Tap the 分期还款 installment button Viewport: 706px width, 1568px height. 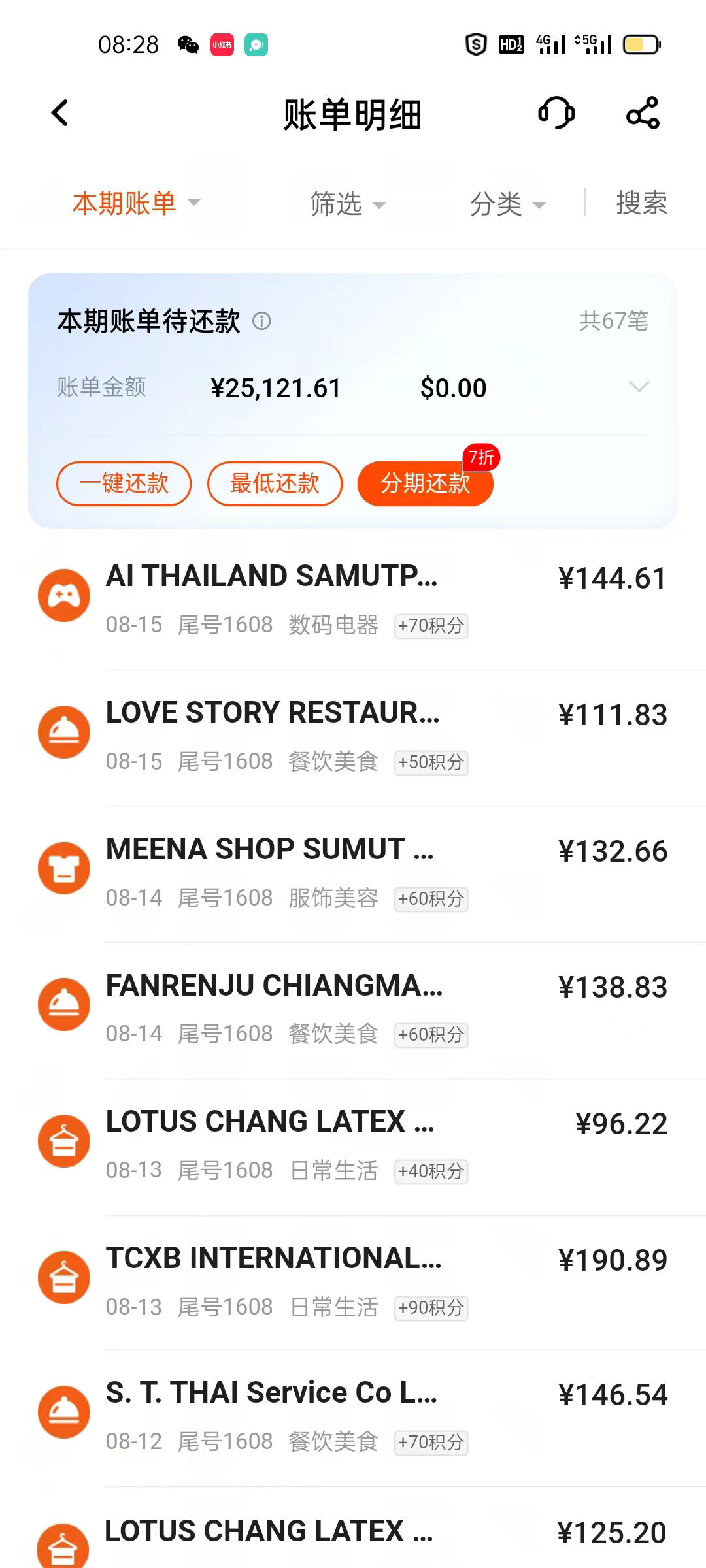point(426,483)
